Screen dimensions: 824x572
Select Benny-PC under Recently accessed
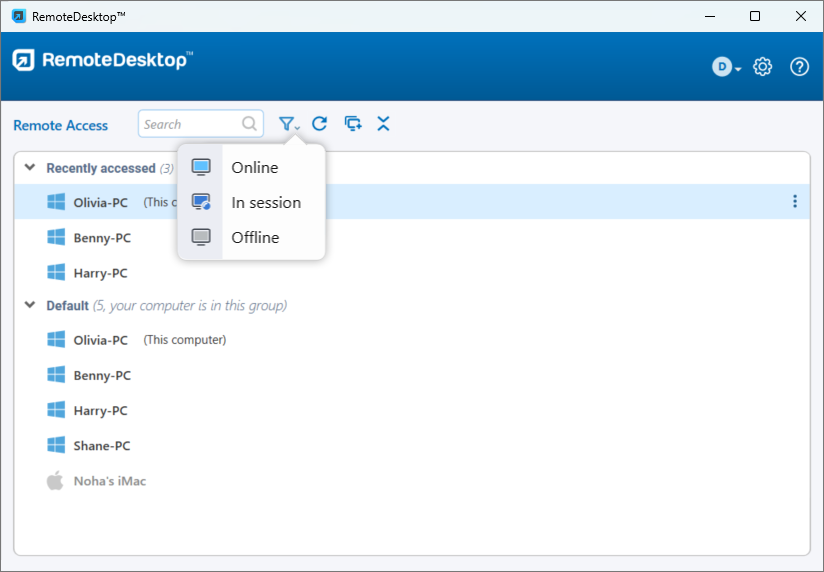101,238
